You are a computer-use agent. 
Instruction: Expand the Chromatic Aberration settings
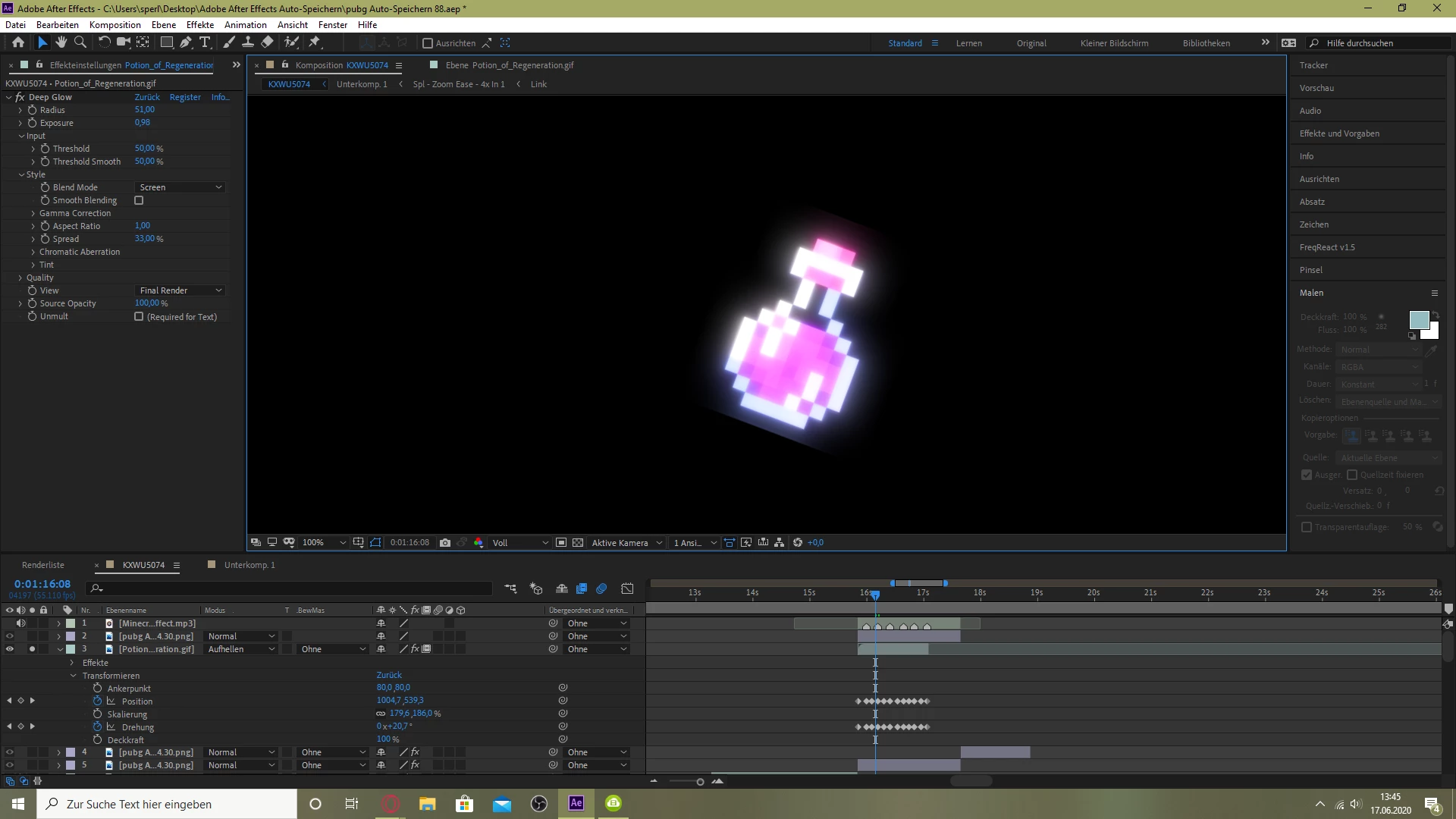[x=33, y=252]
